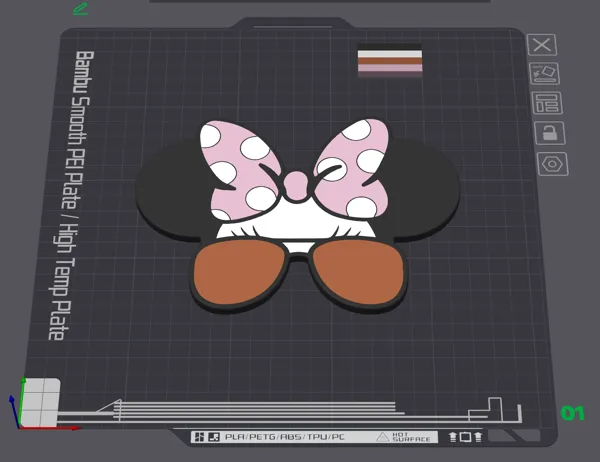Image resolution: width=600 pixels, height=462 pixels.
Task: Click the green pencil edit icon
Action: point(80,9)
